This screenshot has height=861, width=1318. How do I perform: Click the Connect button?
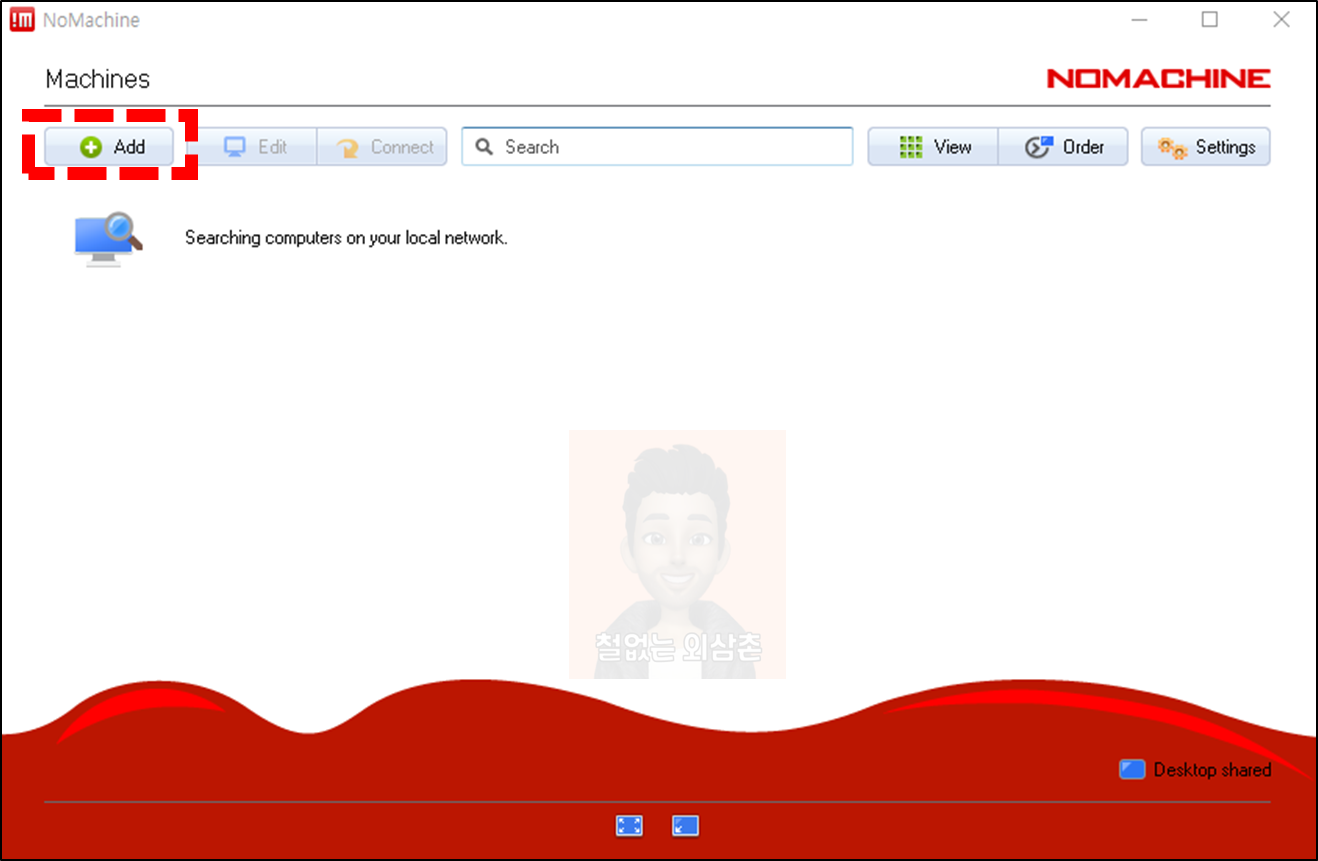point(382,147)
